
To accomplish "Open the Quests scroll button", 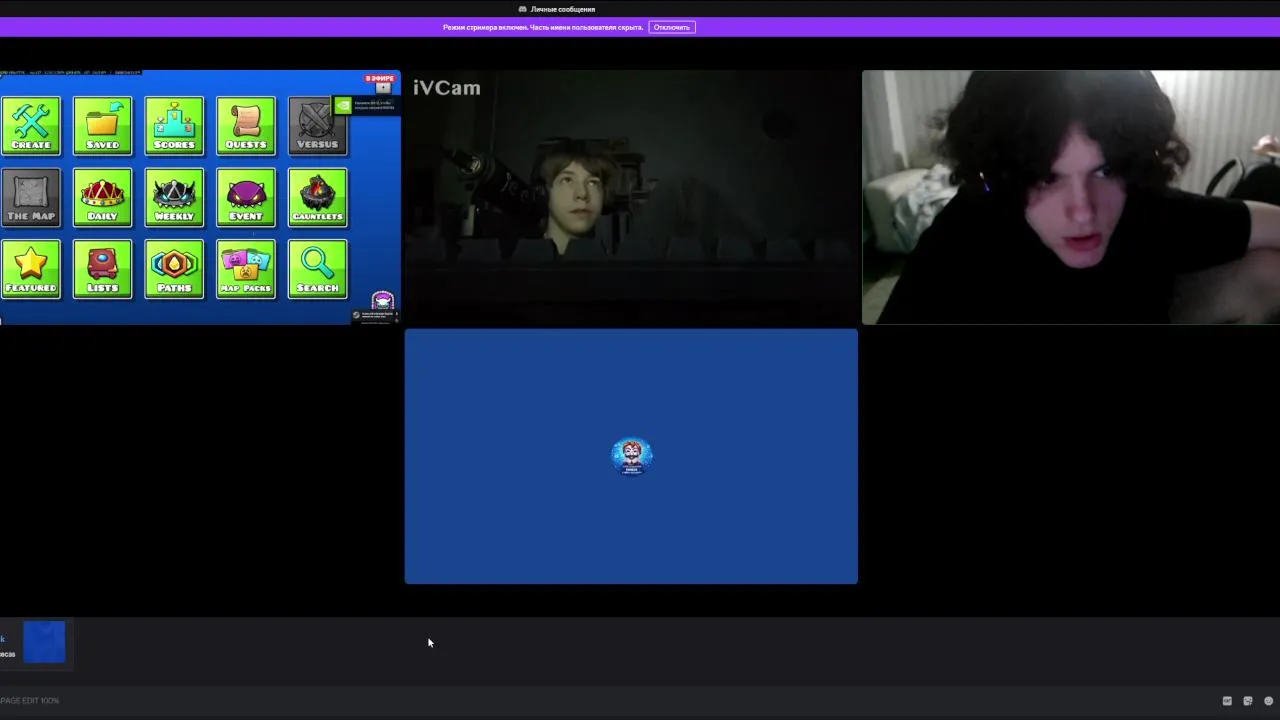I will (246, 125).
